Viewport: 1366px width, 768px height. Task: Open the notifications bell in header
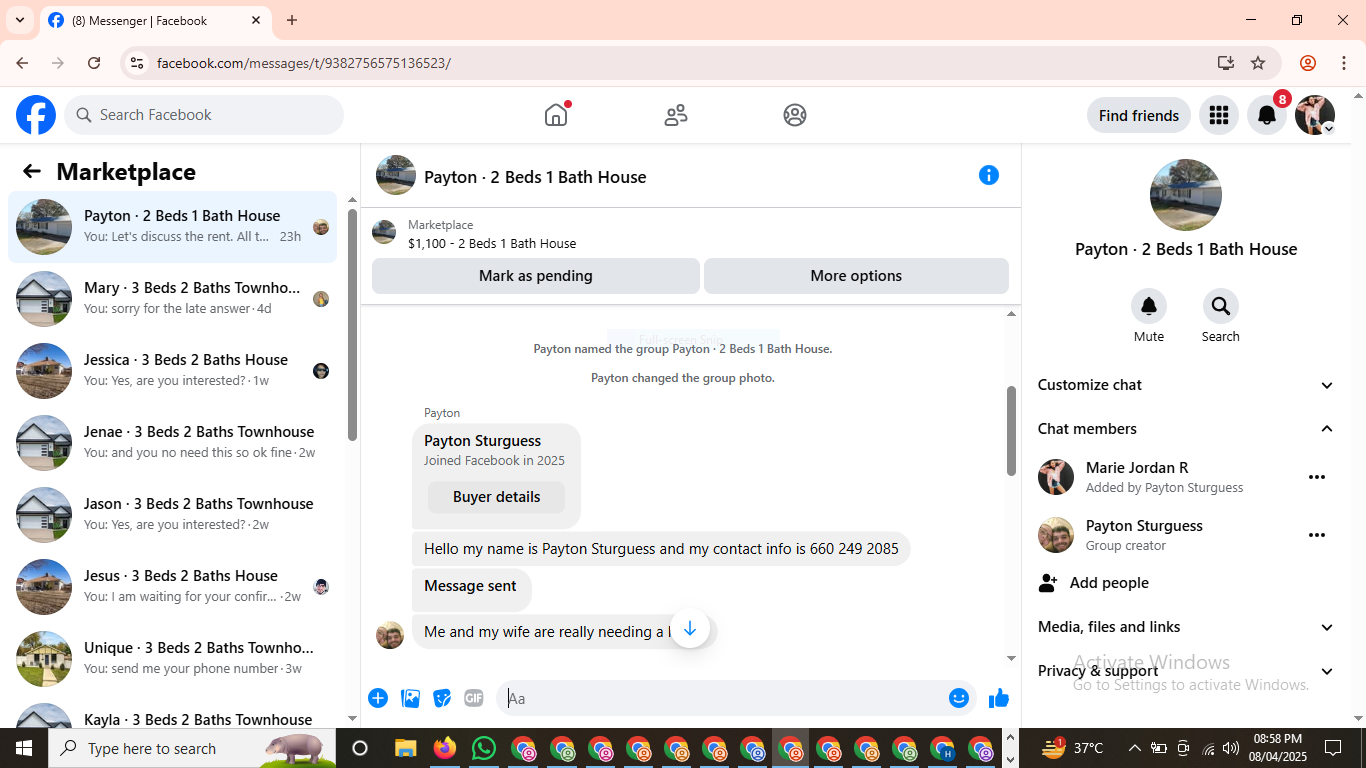coord(1267,115)
